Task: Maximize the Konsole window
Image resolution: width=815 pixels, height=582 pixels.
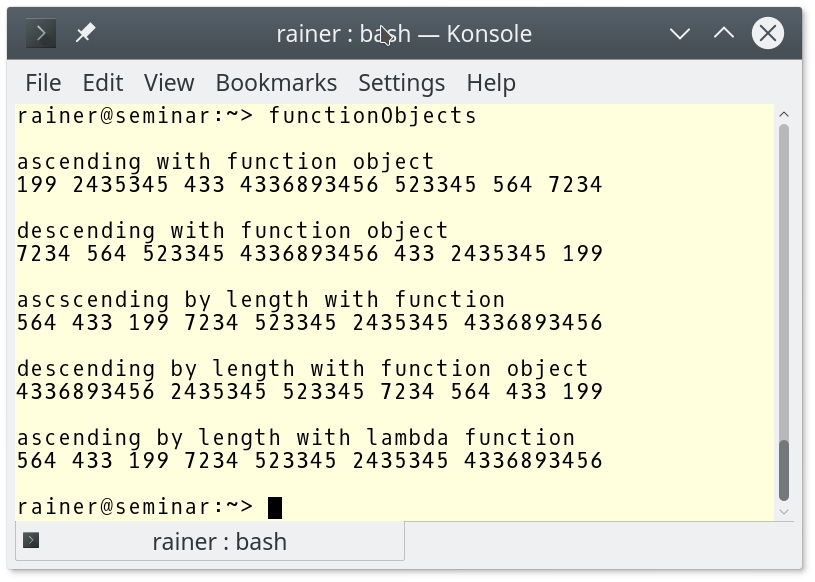Action: click(x=724, y=33)
